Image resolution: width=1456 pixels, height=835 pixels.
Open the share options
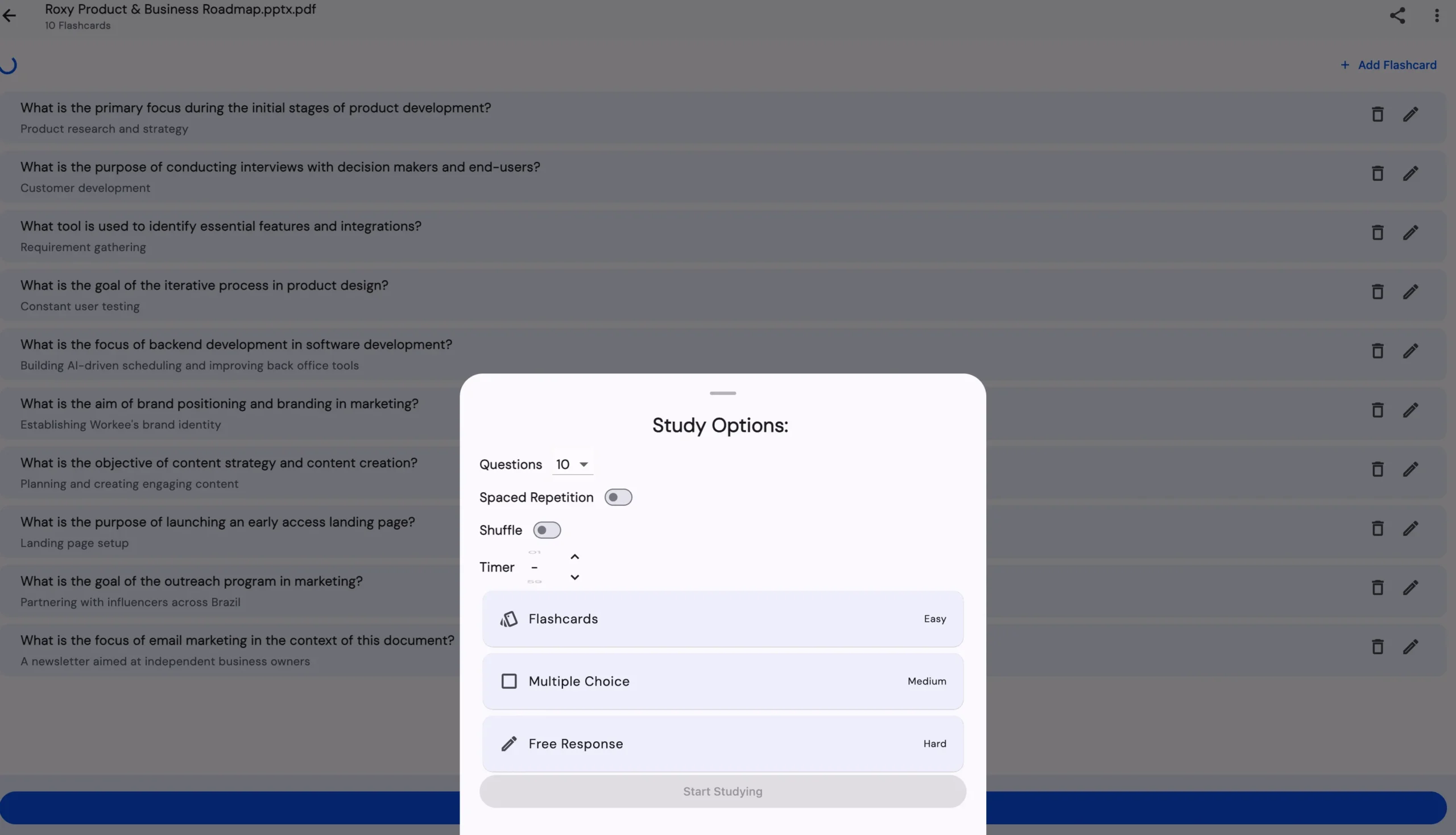[1398, 15]
